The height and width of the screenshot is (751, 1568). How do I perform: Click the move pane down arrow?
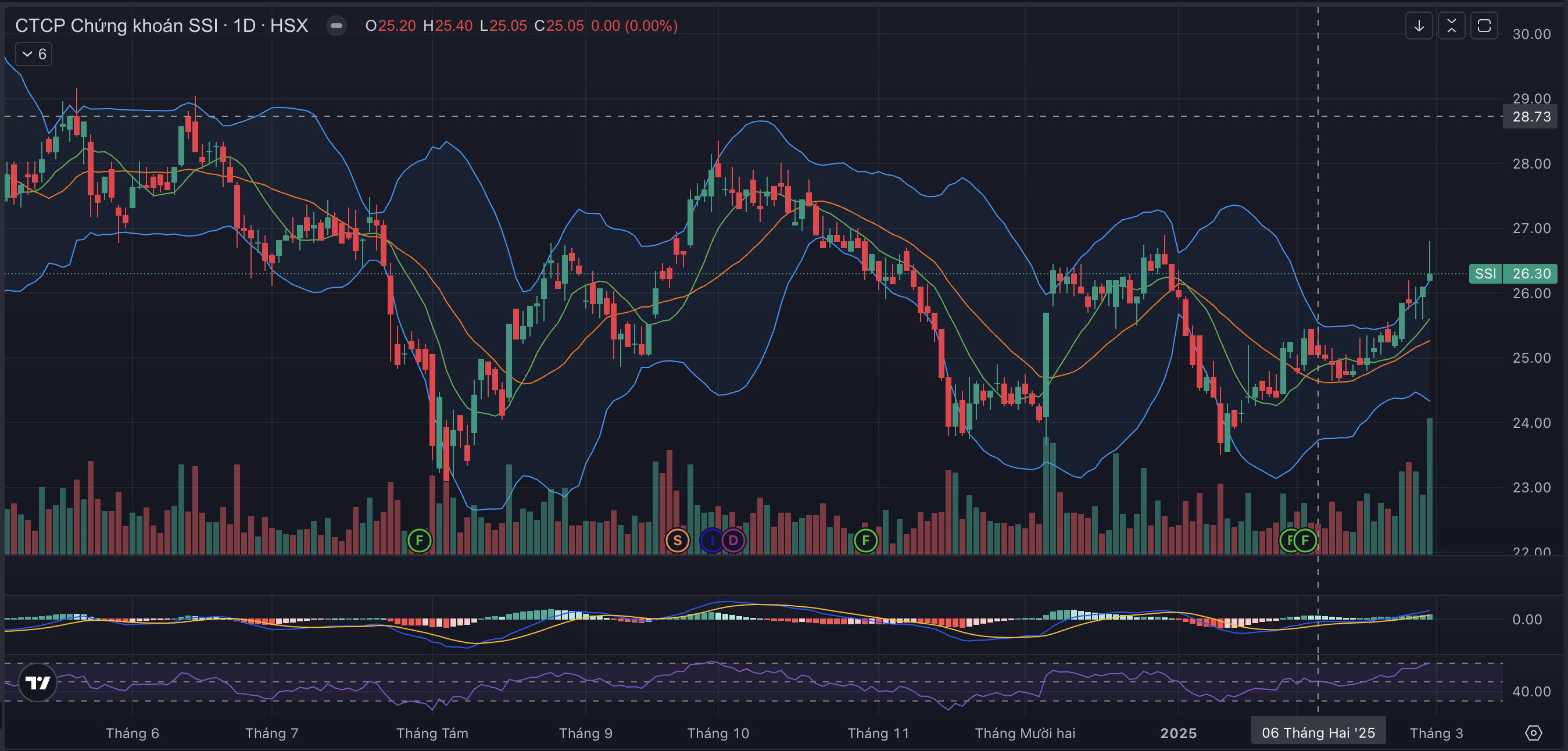coord(1418,26)
